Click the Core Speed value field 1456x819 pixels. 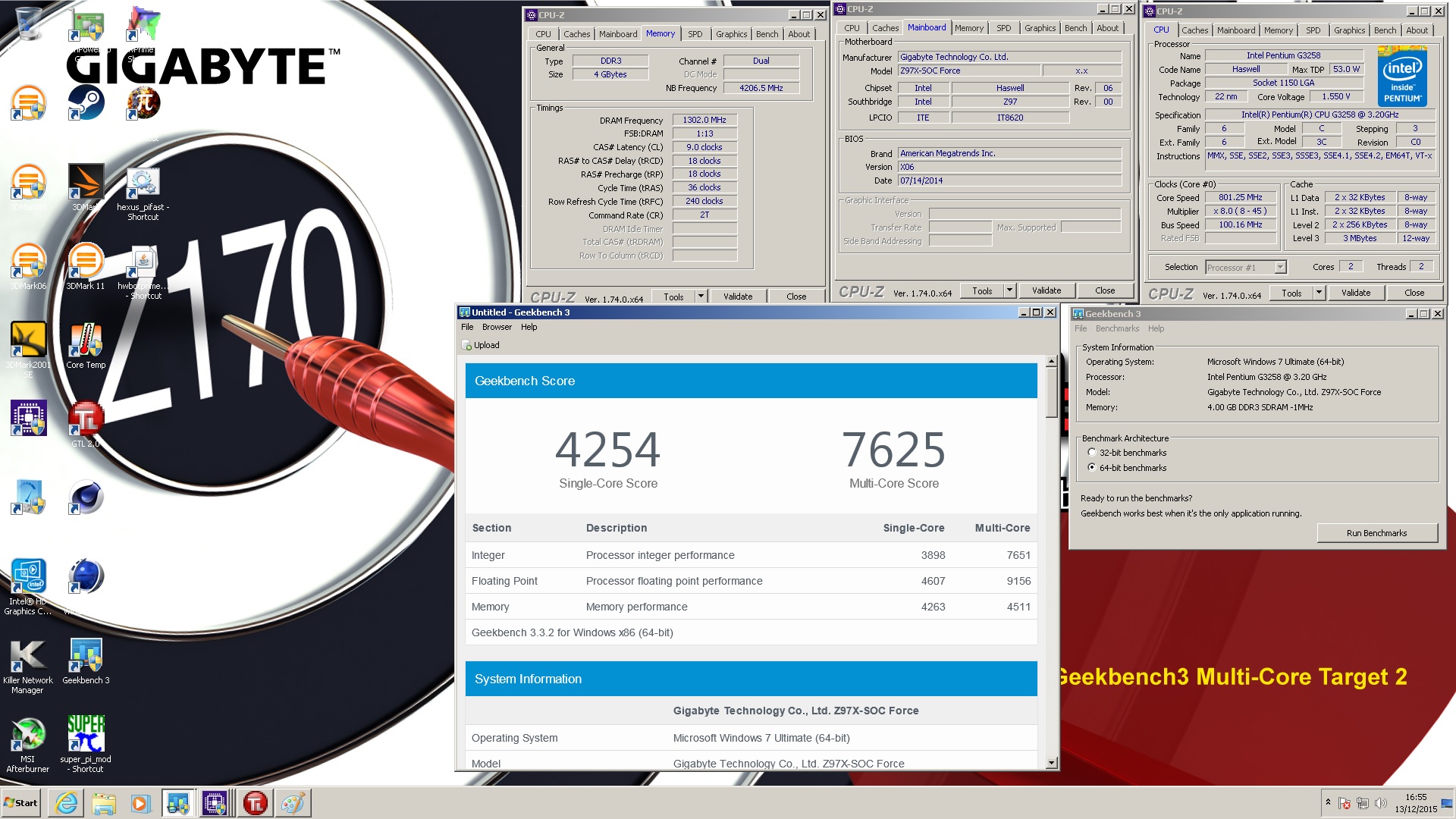[1241, 197]
